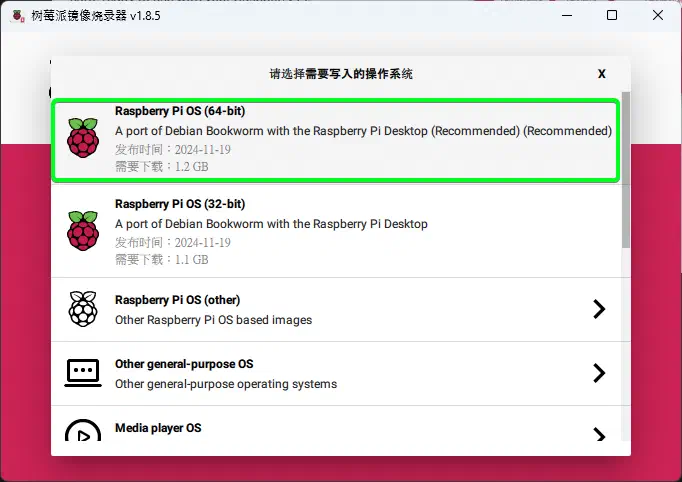The width and height of the screenshot is (682, 482).
Task: Click '发布时间：2024-11-19' under the 64-bit entry
Action: [x=173, y=150]
